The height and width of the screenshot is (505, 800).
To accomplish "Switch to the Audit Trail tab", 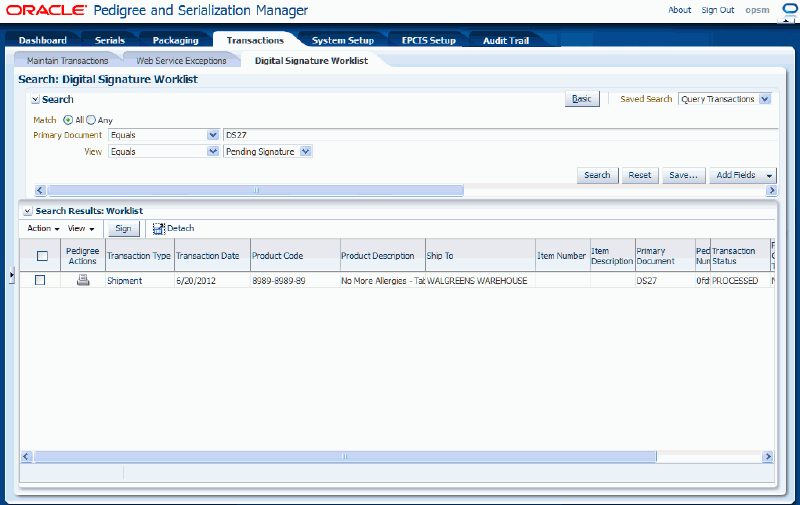I will (x=506, y=40).
